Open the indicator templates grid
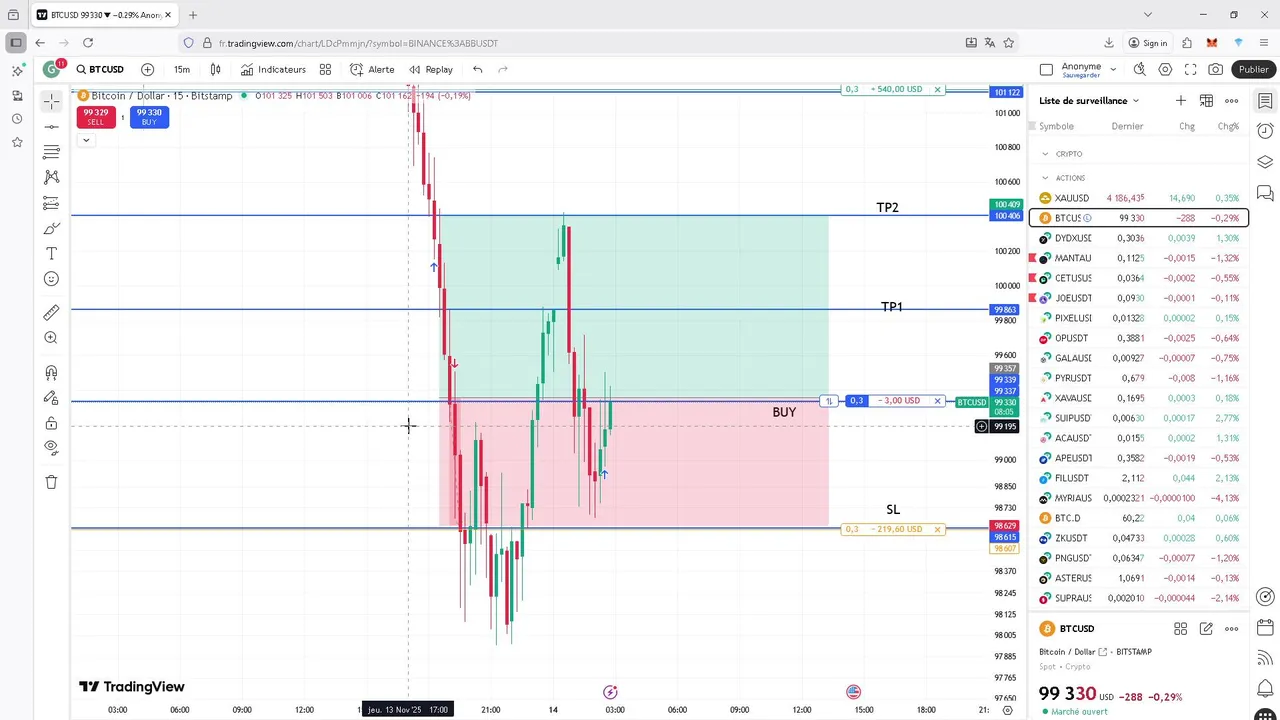Screen dimensions: 1280x720 (x=325, y=69)
